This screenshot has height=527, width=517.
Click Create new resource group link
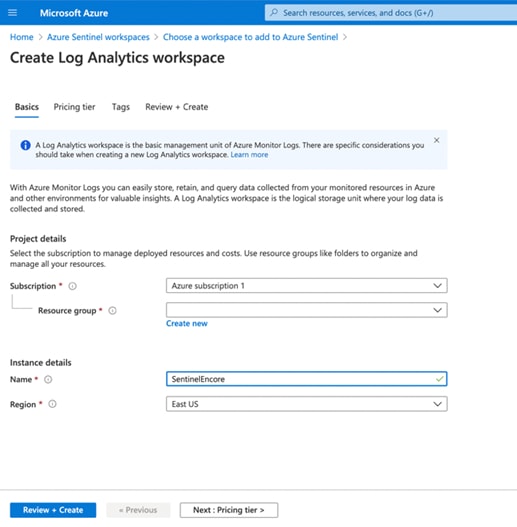point(187,323)
